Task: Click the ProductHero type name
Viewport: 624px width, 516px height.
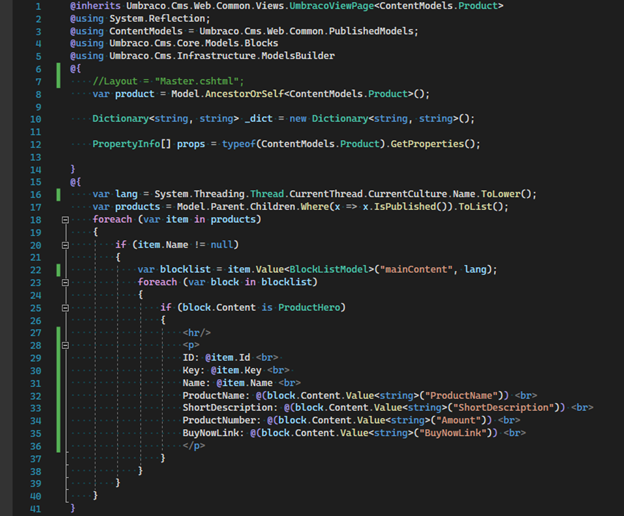Action: [309, 308]
